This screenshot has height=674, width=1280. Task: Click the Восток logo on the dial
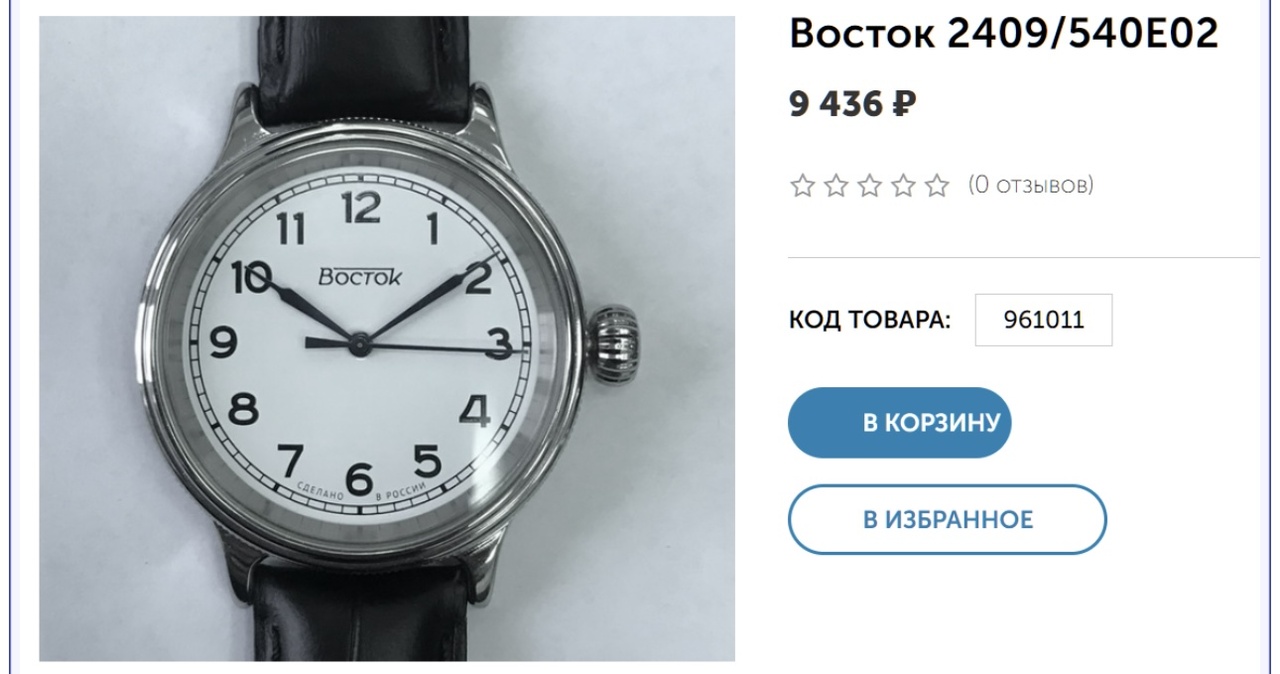tap(359, 277)
